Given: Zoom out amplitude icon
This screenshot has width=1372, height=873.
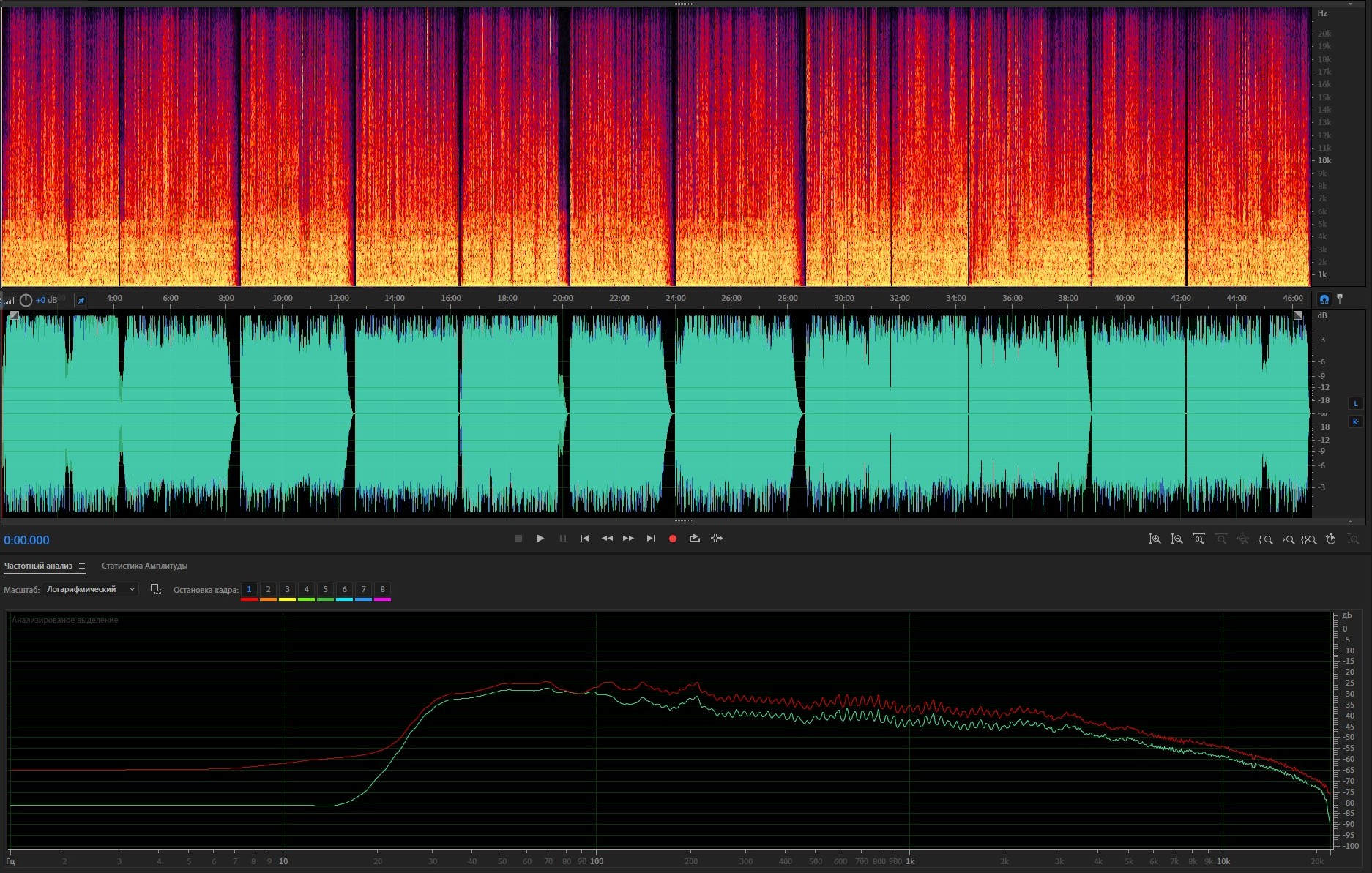Looking at the screenshot, I should [1177, 539].
